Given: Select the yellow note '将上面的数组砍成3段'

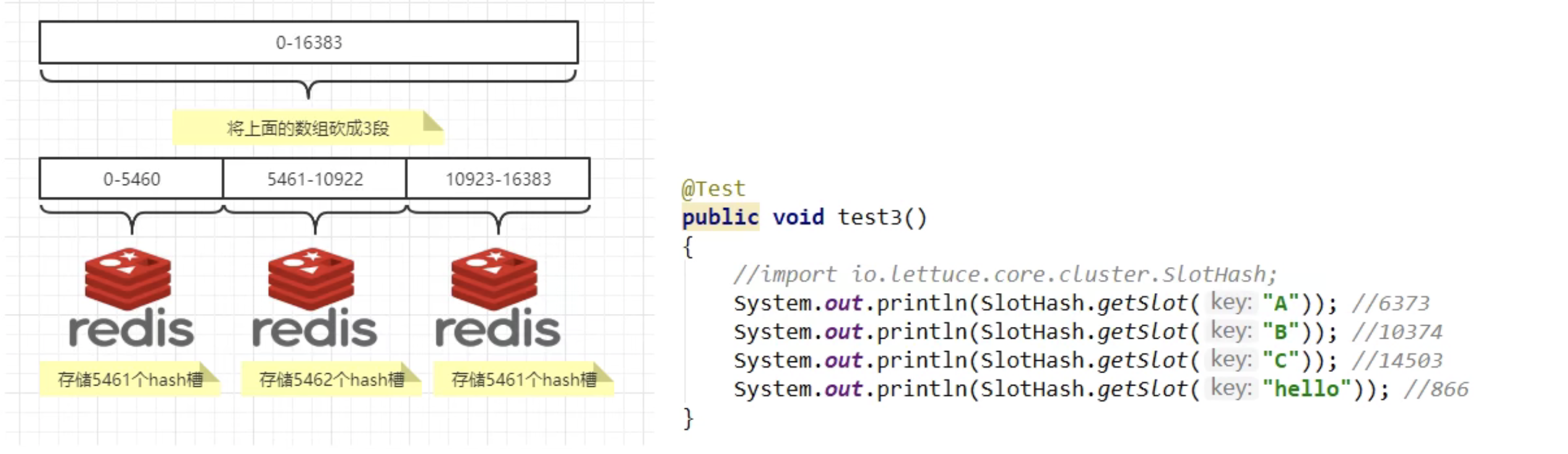Looking at the screenshot, I should pyautogui.click(x=308, y=128).
